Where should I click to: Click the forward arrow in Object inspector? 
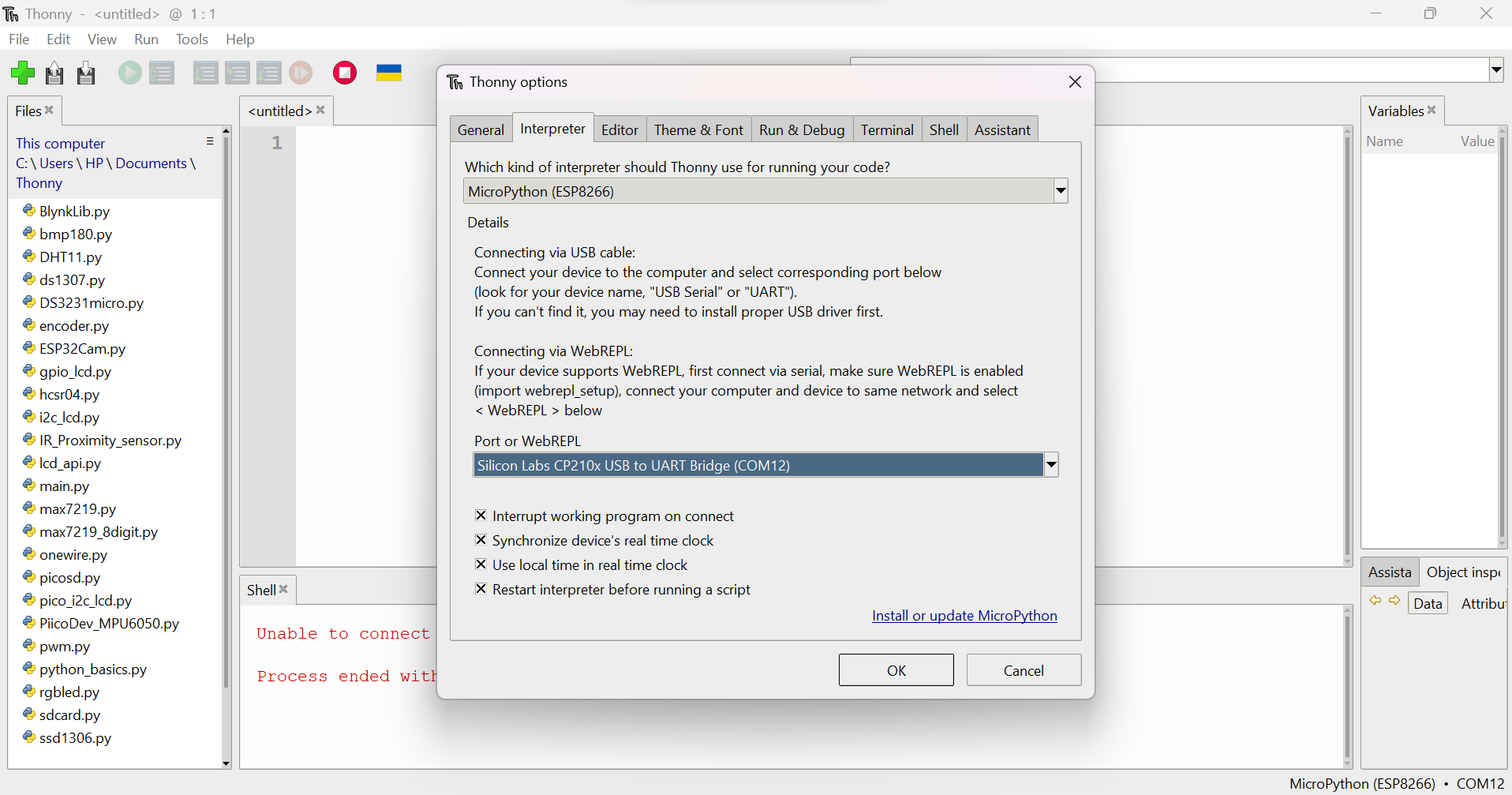1395,601
